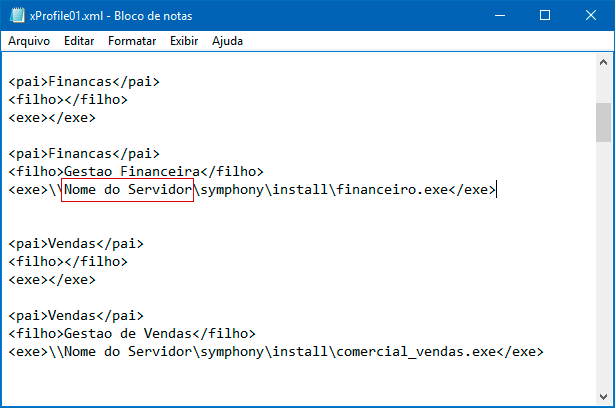
Task: Open the Arquivo menu
Action: point(29,41)
